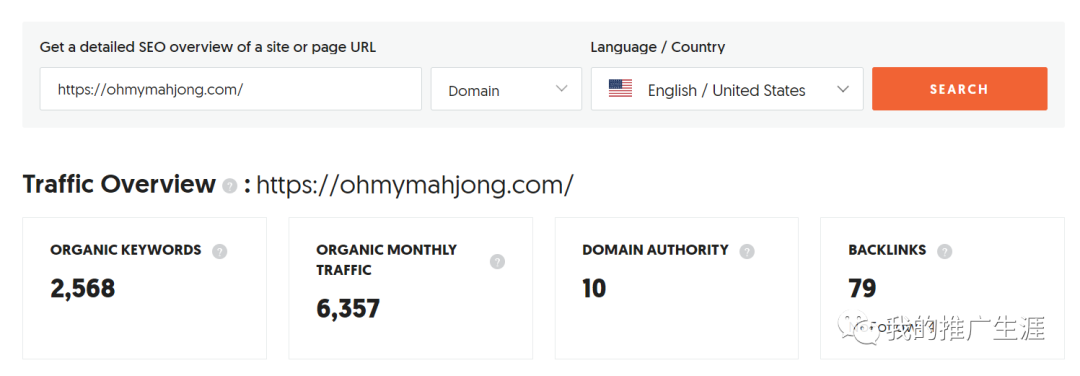1080x376 pixels.
Task: Click the DOMAIN AUTHORITY label
Action: pos(655,250)
